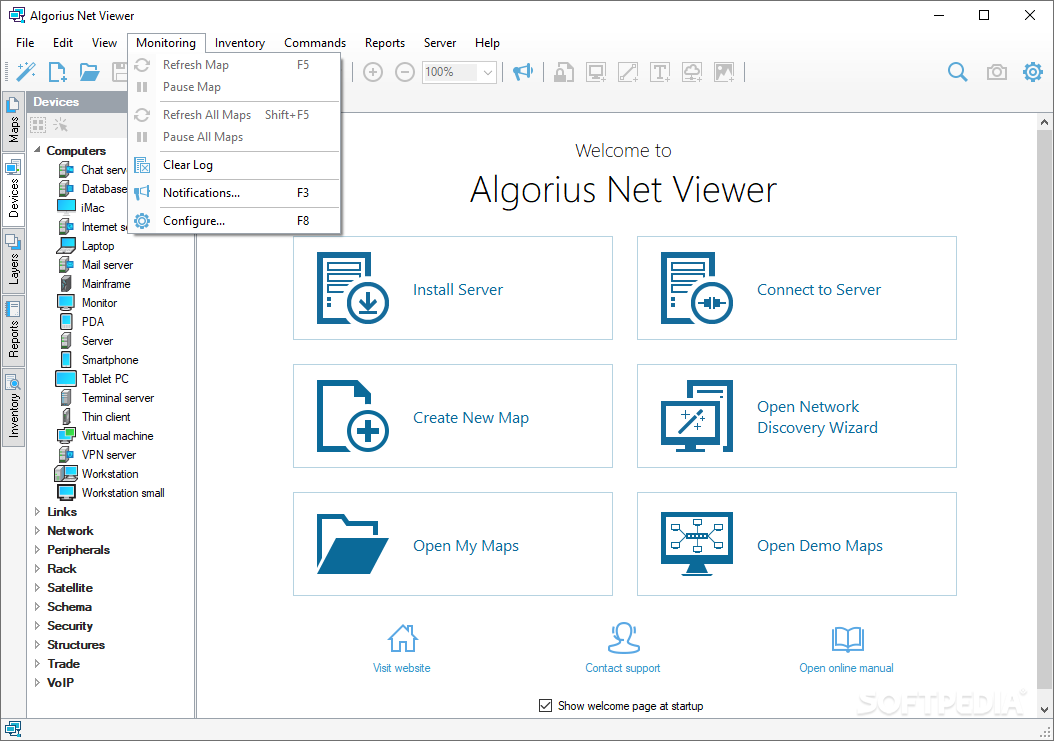
Task: Choose Clear Log from Monitoring menu
Action: click(235, 165)
